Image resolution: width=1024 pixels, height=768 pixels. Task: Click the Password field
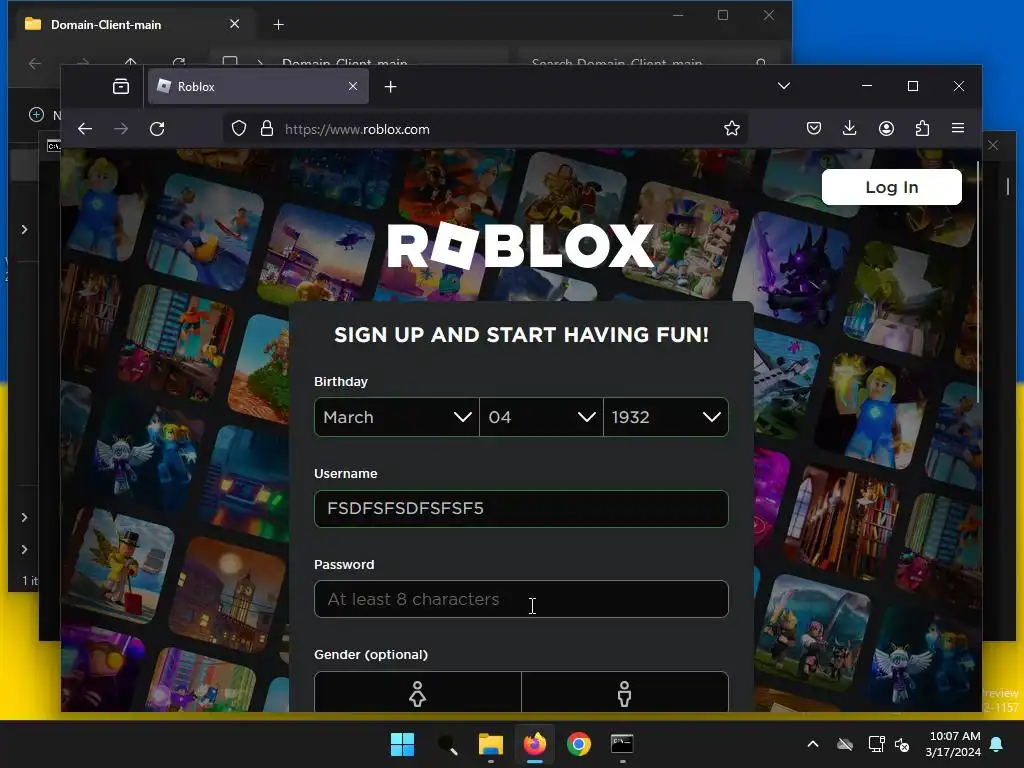click(521, 599)
